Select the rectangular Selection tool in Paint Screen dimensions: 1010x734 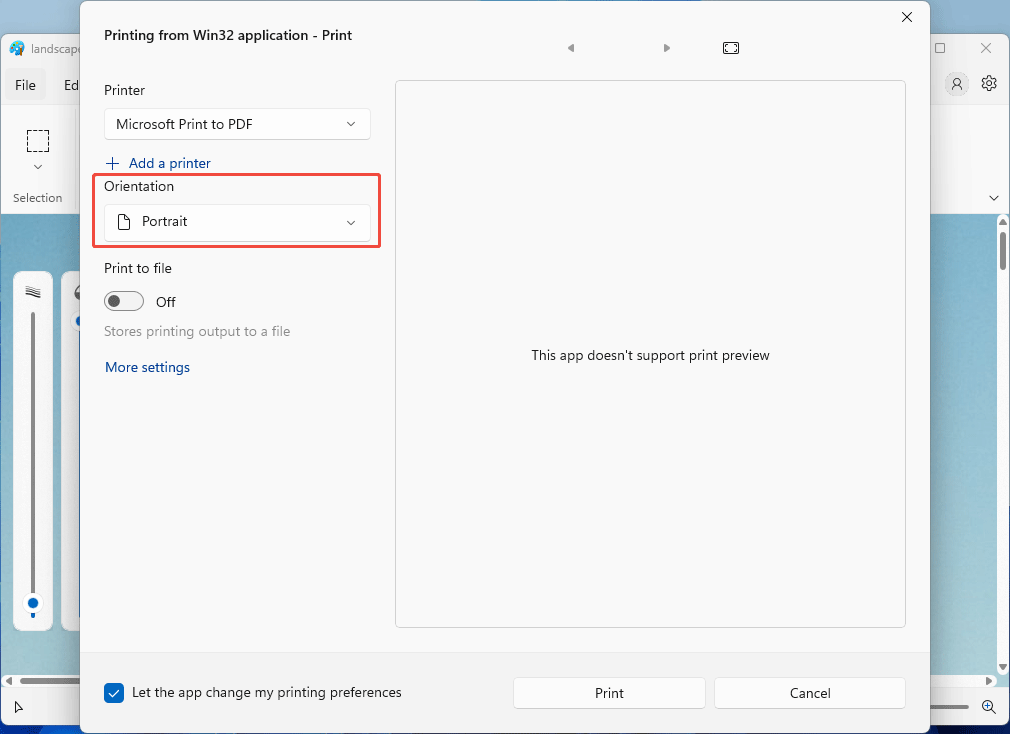tap(37, 141)
